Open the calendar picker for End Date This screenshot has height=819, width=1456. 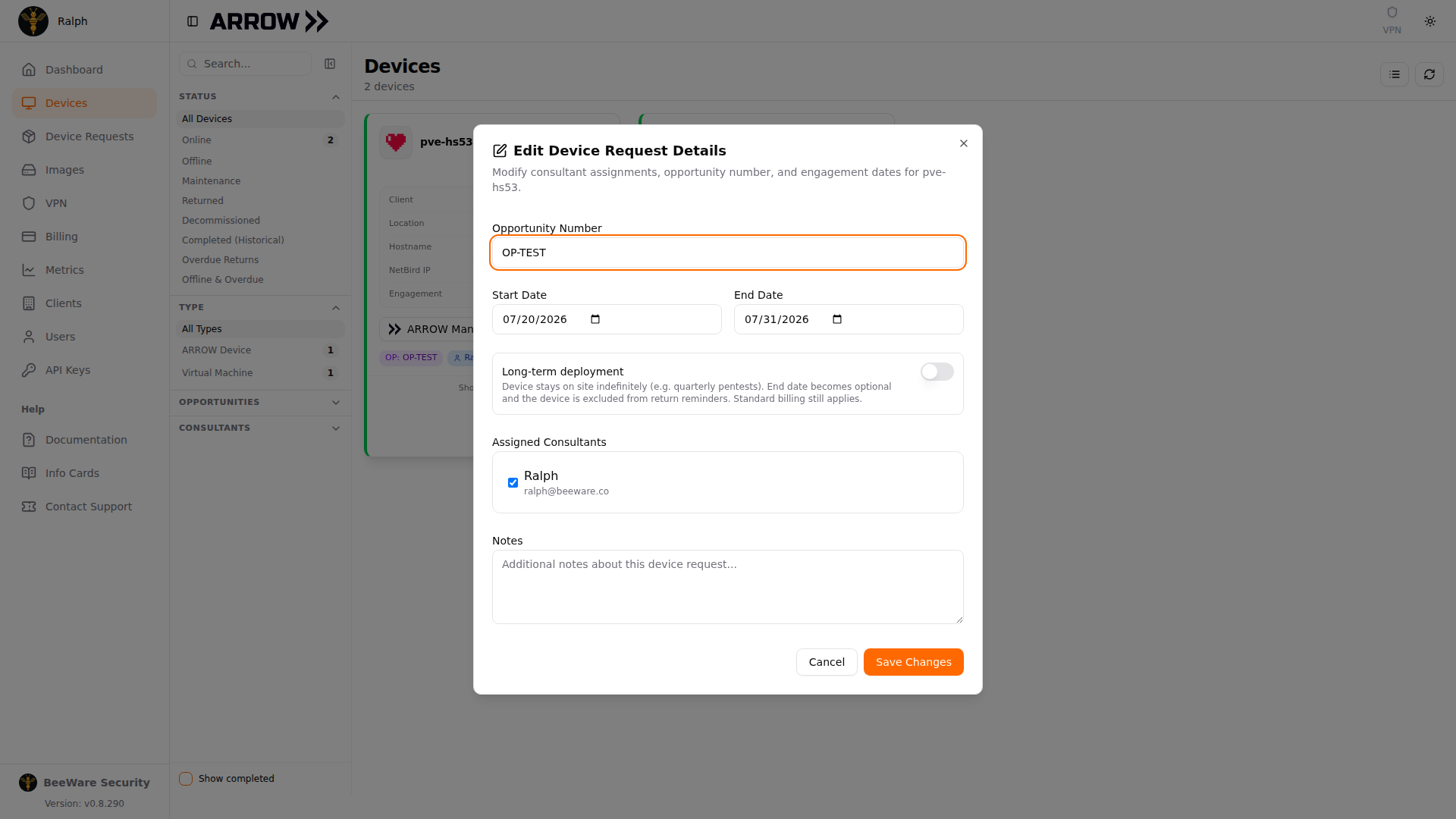[x=837, y=319]
